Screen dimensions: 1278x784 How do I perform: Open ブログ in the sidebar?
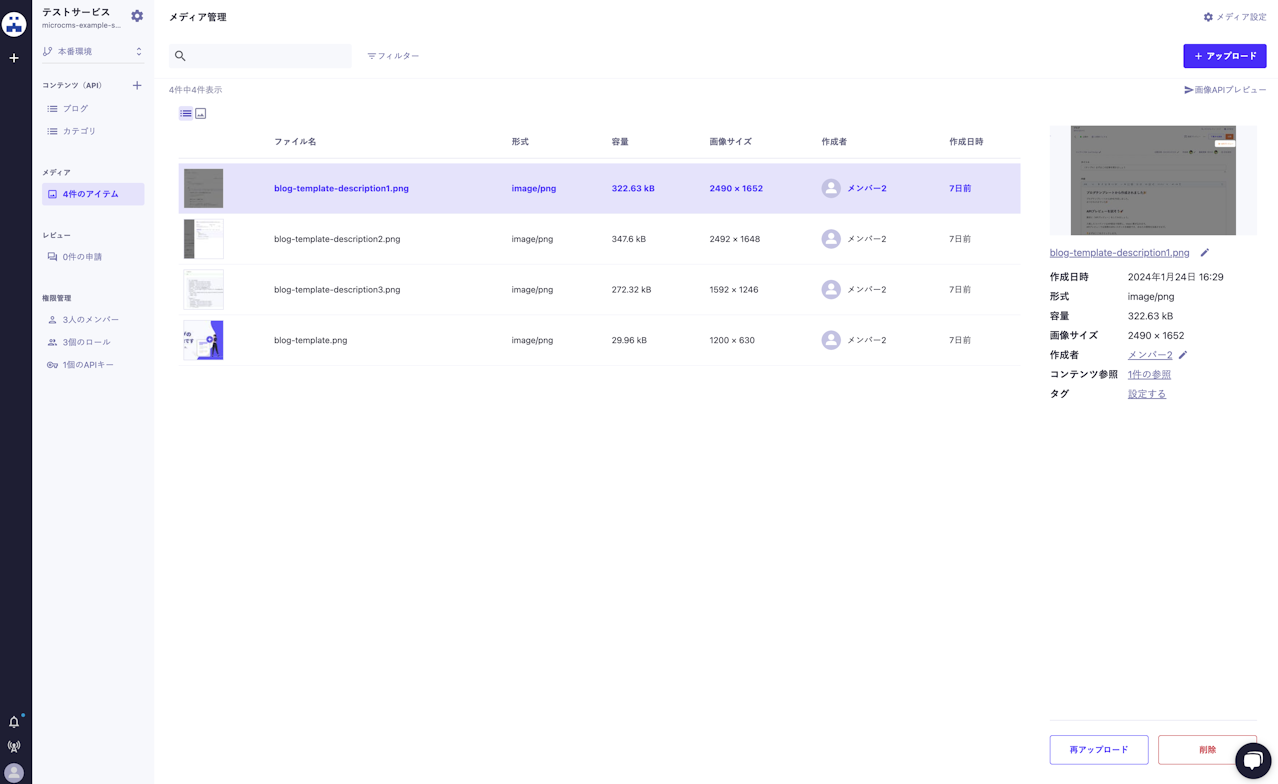pyautogui.click(x=75, y=108)
